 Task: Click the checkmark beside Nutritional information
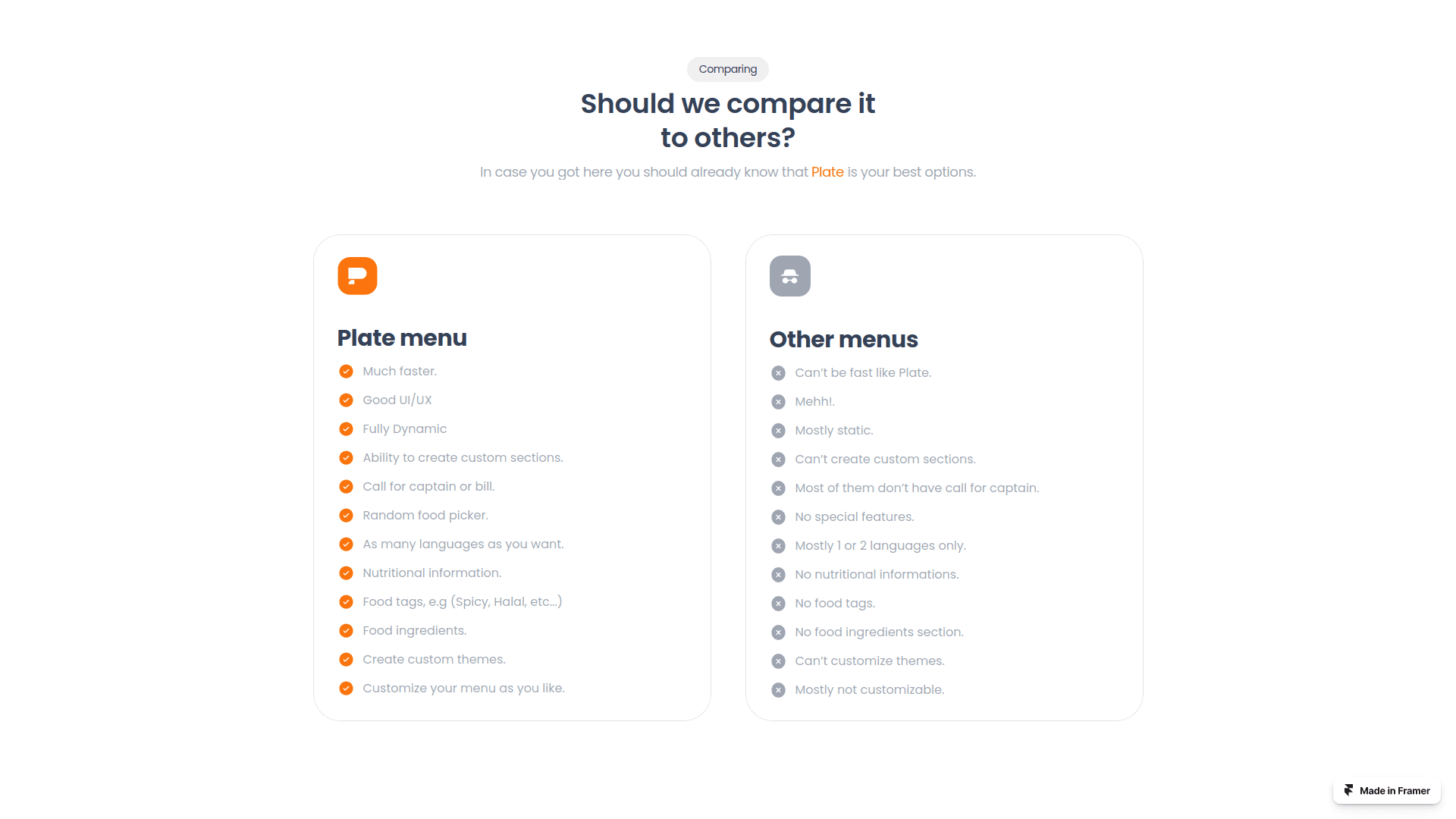(346, 573)
